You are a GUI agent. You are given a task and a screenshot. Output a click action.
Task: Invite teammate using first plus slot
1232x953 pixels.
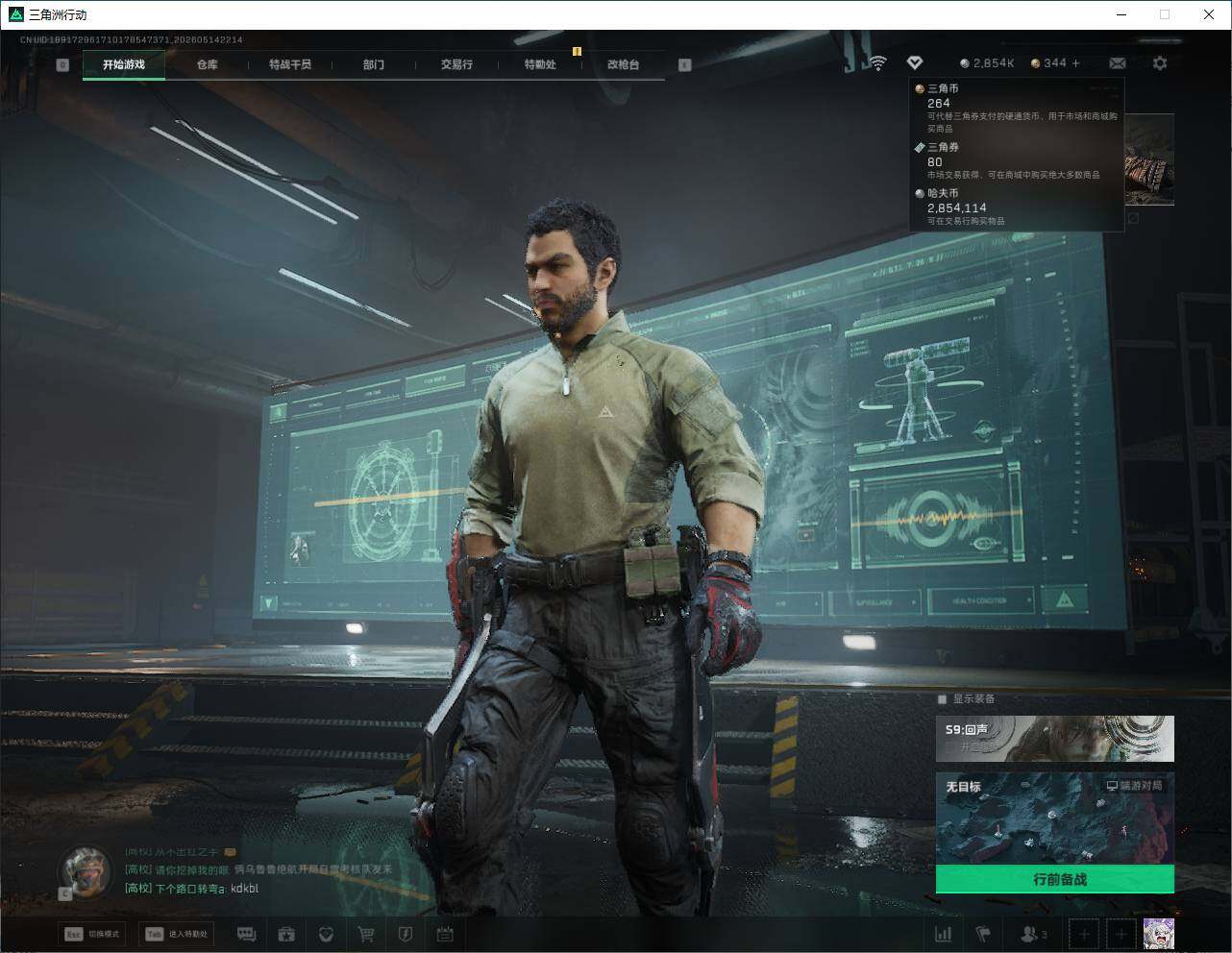point(1084,934)
